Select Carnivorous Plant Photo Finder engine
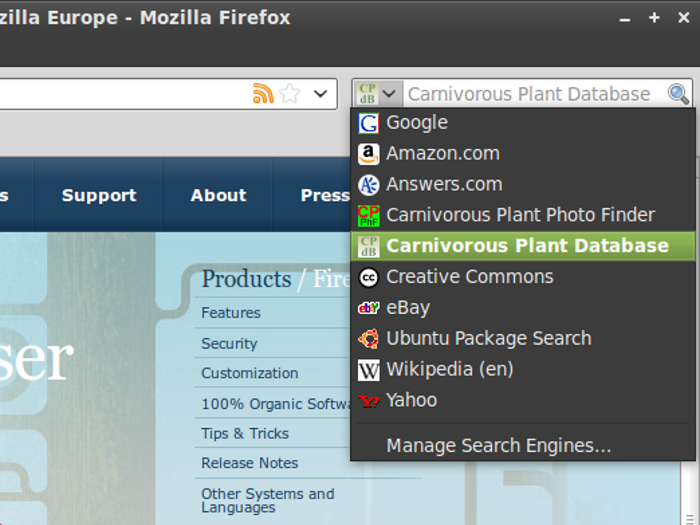 tap(523, 215)
